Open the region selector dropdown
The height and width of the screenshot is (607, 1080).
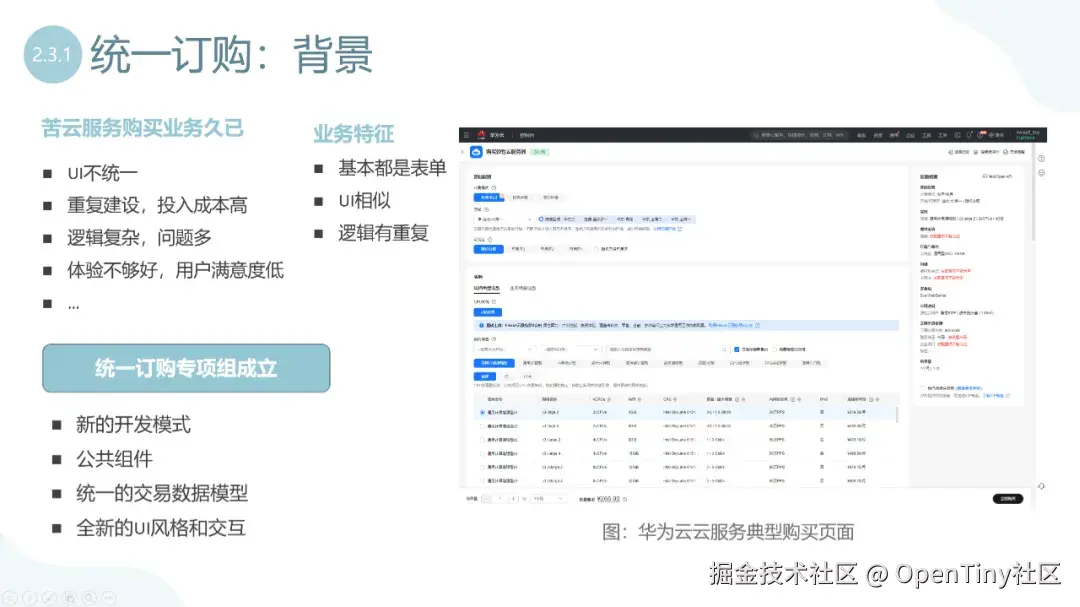[x=498, y=218]
